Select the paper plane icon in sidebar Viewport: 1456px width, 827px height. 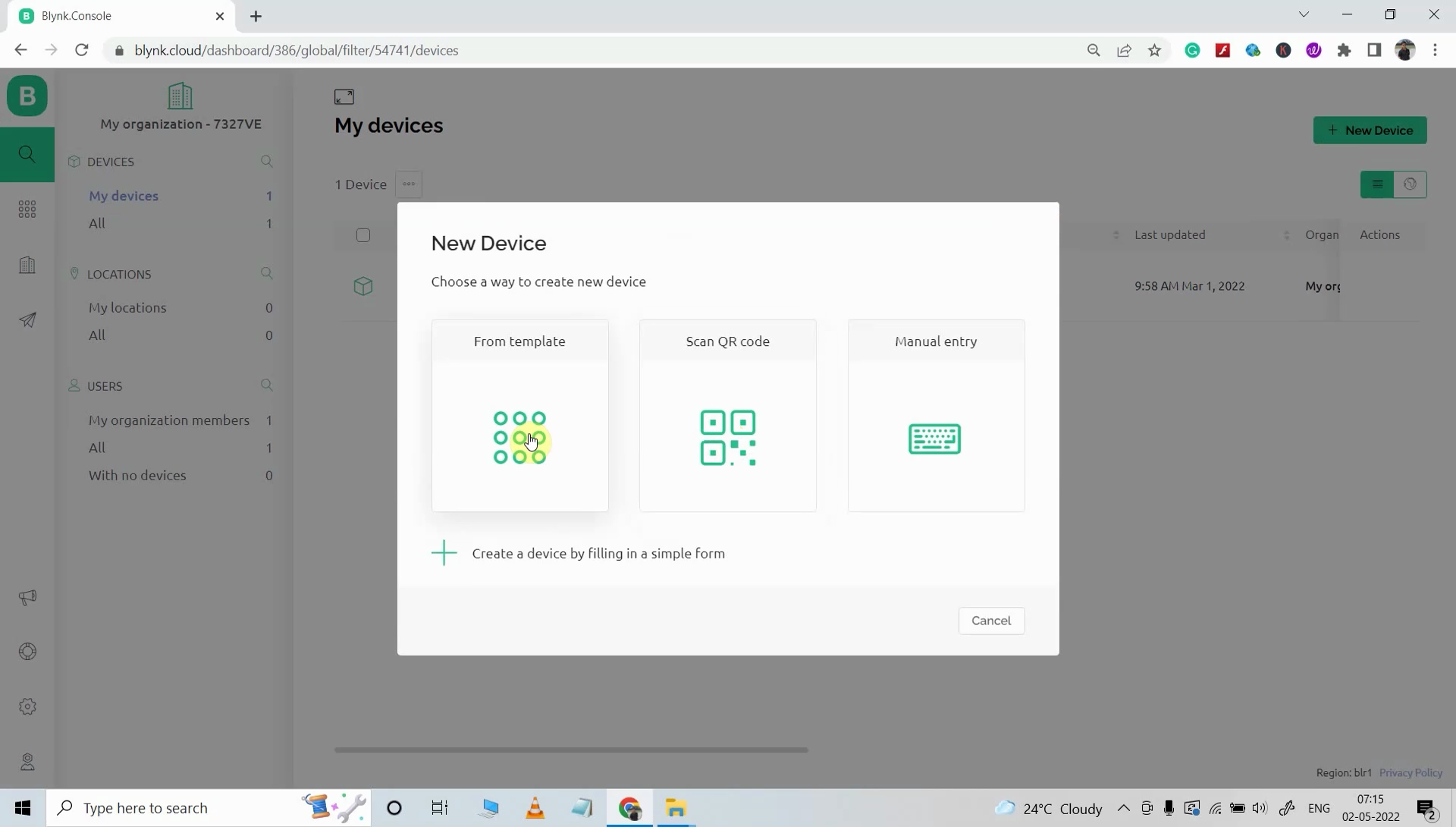point(27,320)
